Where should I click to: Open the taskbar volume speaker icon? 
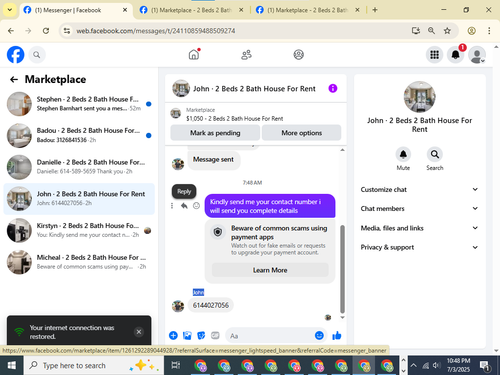[x=436, y=365]
